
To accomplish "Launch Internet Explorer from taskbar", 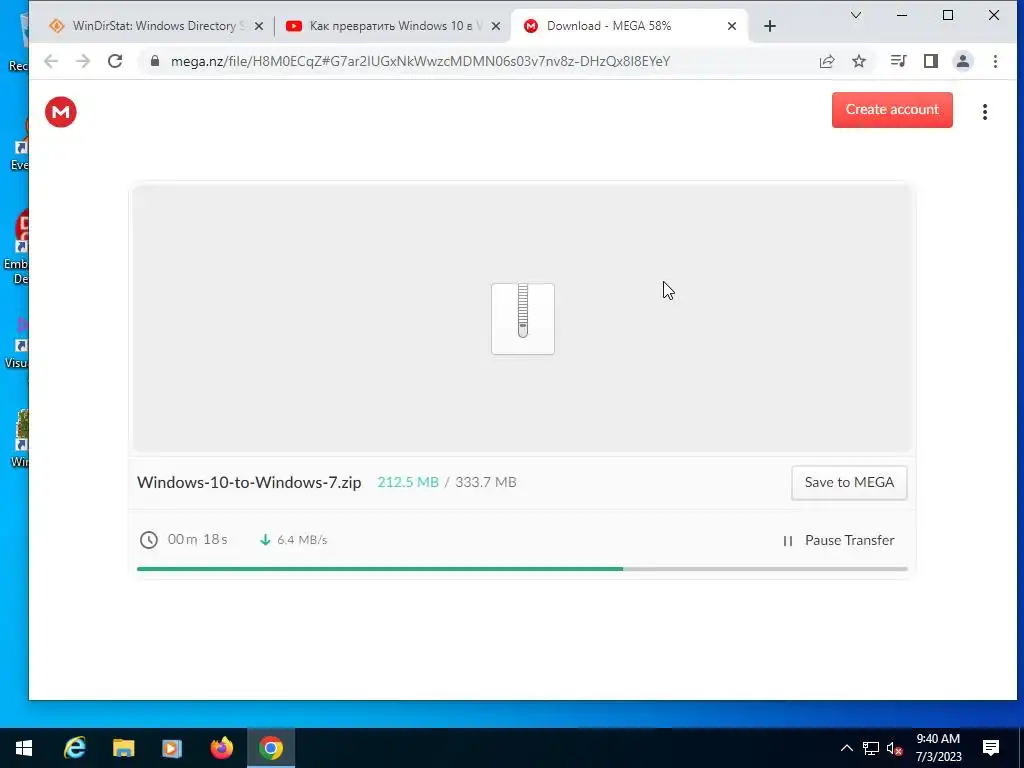I will (74, 748).
